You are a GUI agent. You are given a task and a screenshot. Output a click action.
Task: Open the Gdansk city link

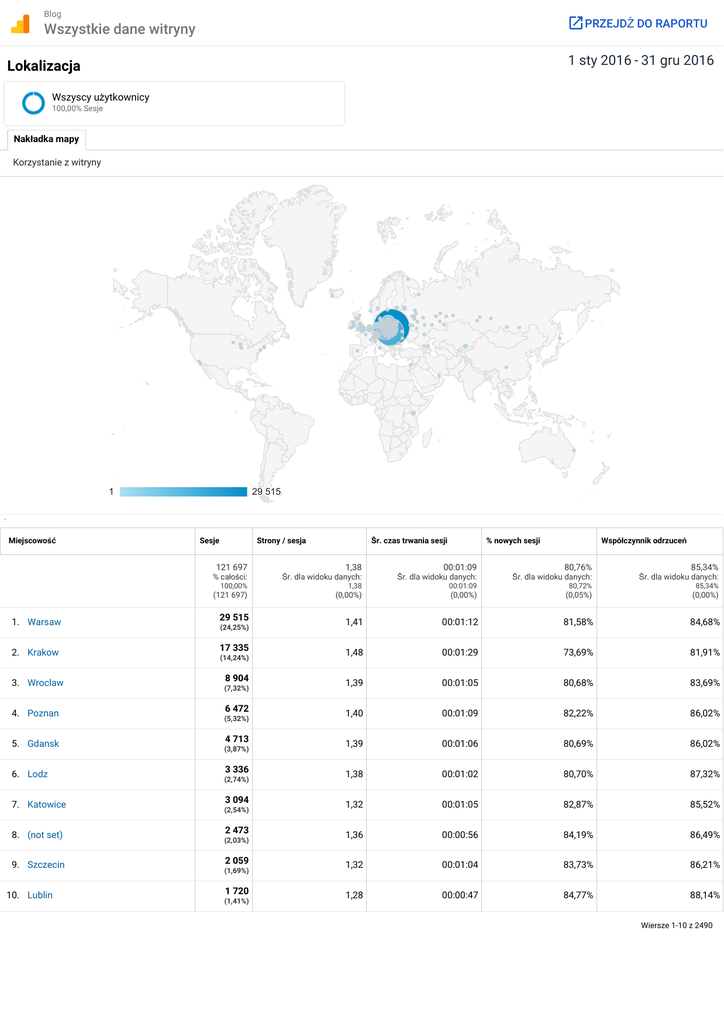point(43,744)
